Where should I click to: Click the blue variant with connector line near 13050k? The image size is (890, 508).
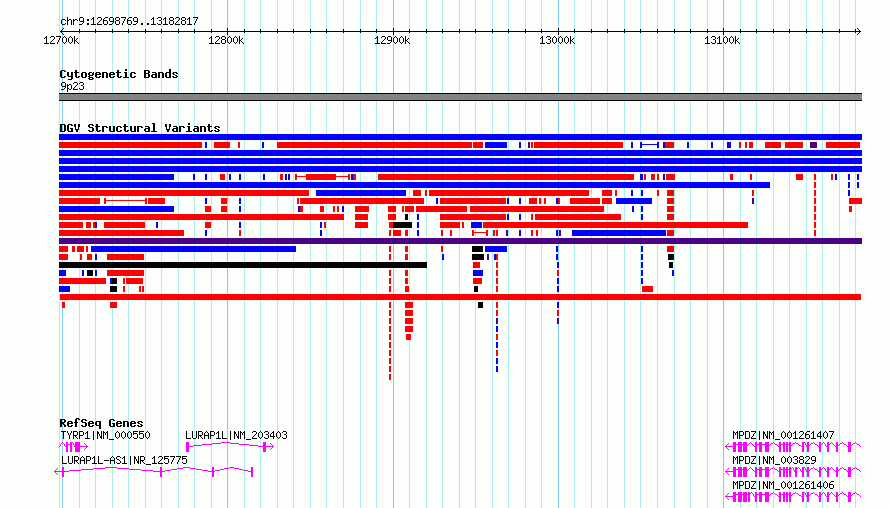(x=649, y=145)
